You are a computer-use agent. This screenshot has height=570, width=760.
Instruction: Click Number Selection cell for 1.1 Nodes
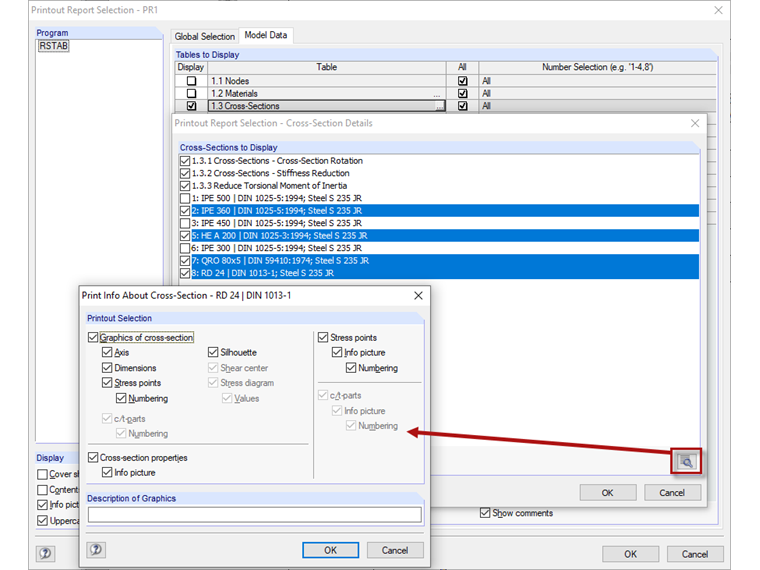click(x=598, y=81)
